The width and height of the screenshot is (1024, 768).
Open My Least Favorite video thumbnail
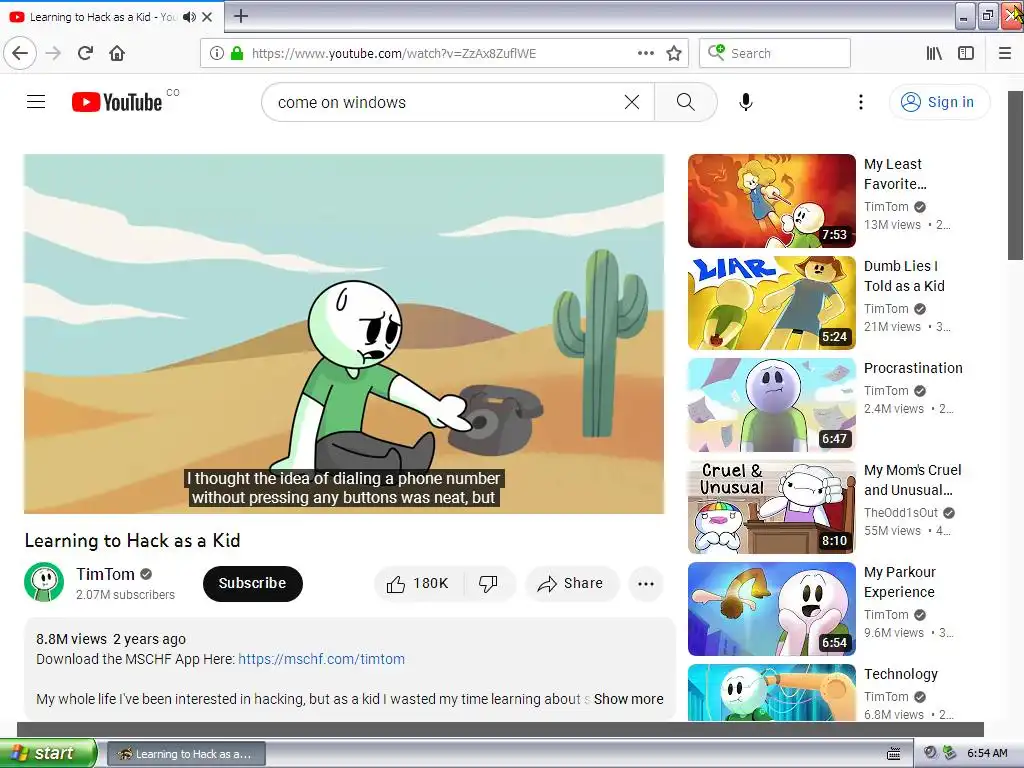[x=771, y=200]
